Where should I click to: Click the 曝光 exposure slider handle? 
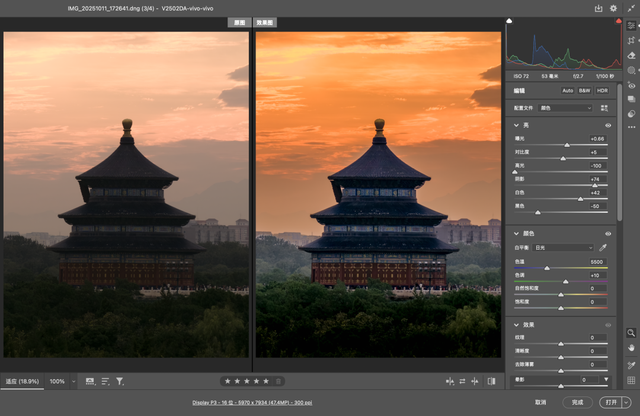tap(567, 145)
